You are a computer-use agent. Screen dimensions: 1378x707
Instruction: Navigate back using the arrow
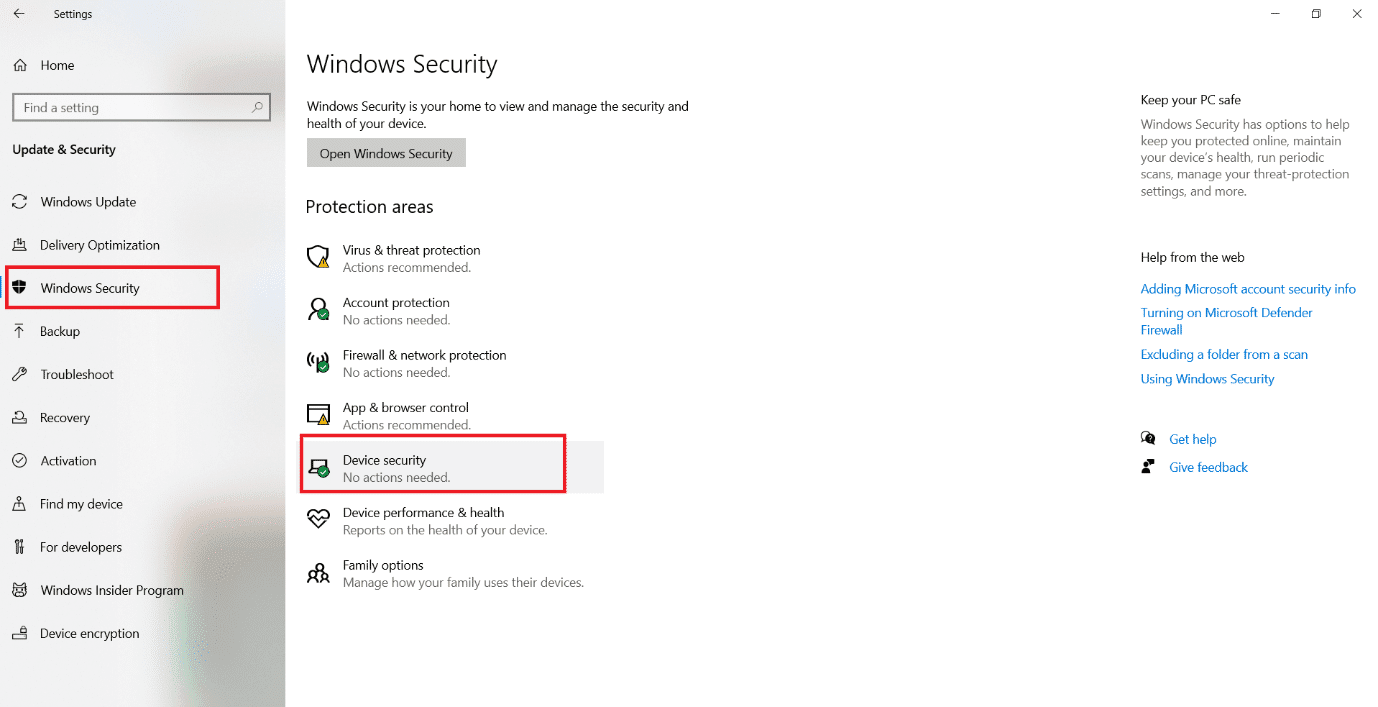pos(18,13)
